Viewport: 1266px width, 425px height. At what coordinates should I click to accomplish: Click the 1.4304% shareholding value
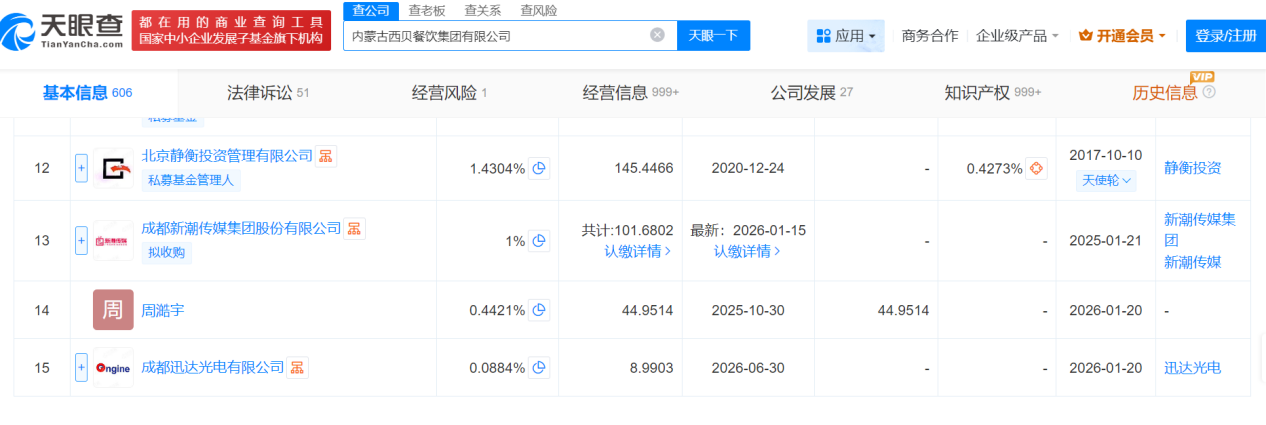point(497,168)
